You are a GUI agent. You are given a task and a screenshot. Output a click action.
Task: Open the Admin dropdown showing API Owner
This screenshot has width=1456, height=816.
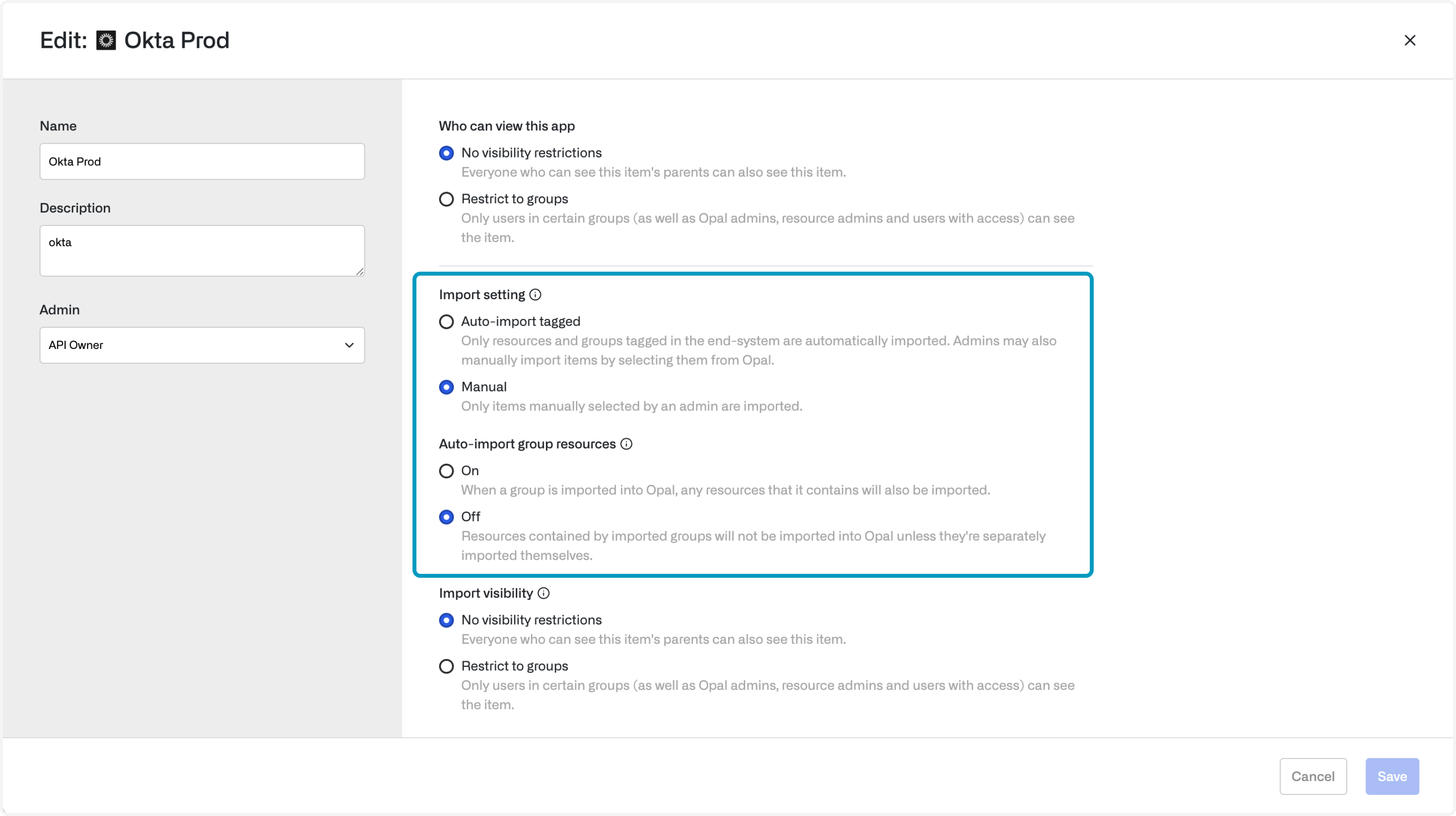point(192,345)
